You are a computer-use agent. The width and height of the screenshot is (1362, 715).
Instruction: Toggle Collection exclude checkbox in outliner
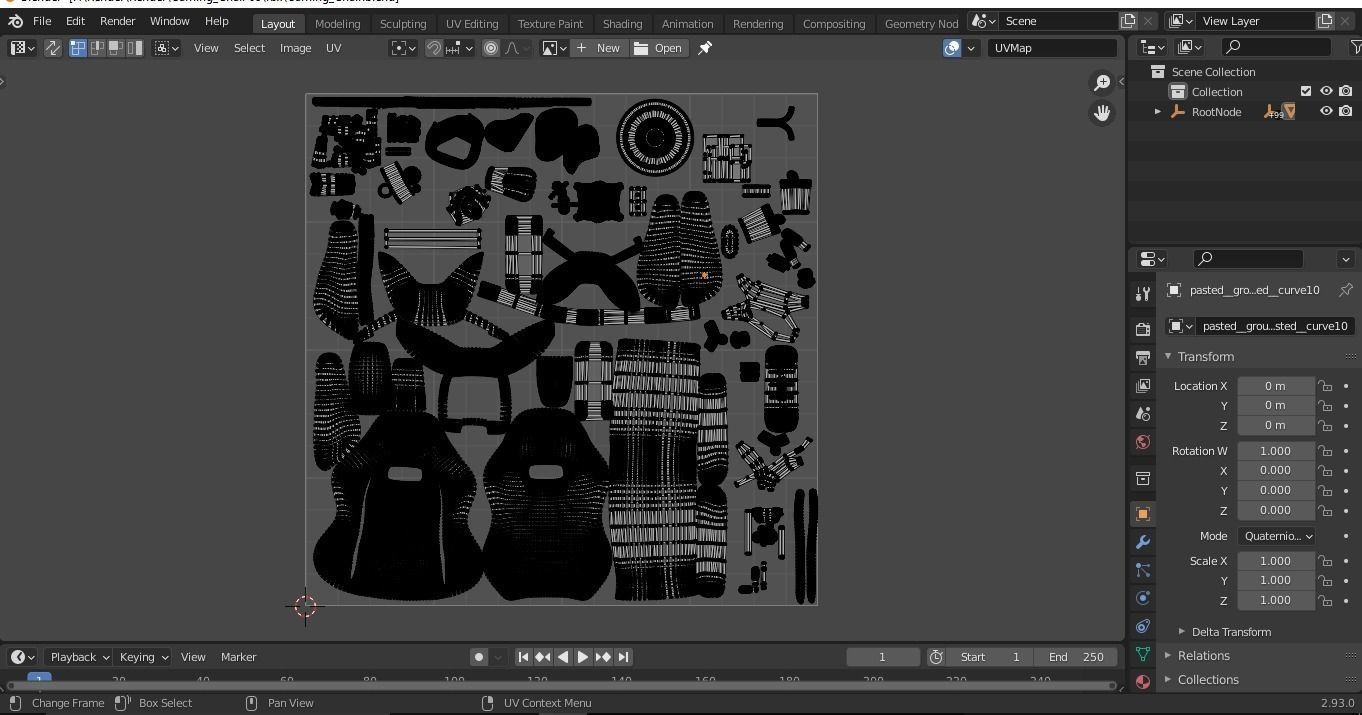1305,91
